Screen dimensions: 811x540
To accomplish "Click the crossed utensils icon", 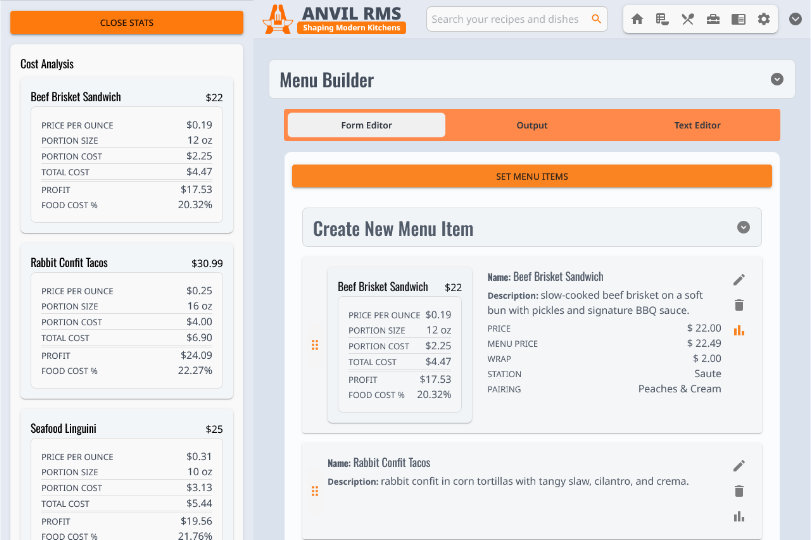I will coord(688,19).
